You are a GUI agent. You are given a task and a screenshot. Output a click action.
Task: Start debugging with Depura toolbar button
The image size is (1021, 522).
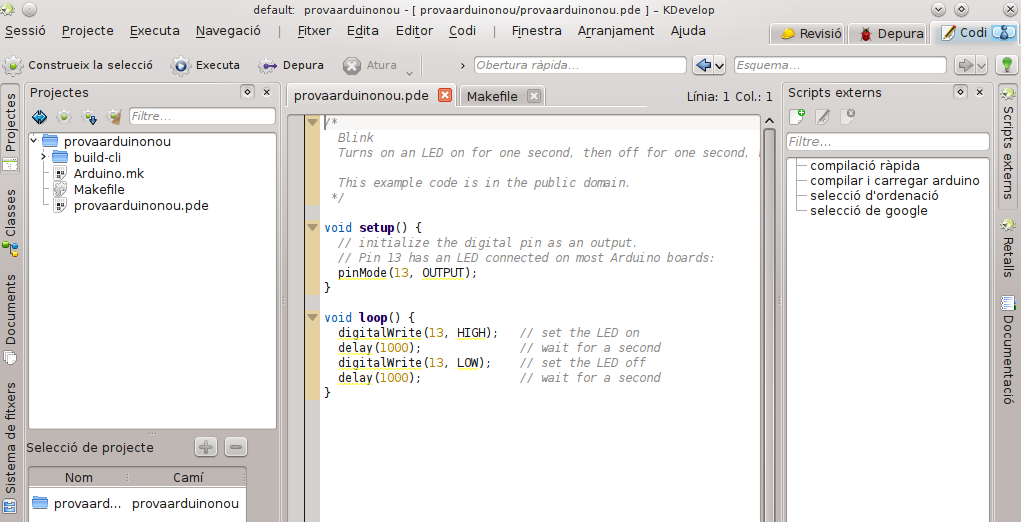pos(291,65)
